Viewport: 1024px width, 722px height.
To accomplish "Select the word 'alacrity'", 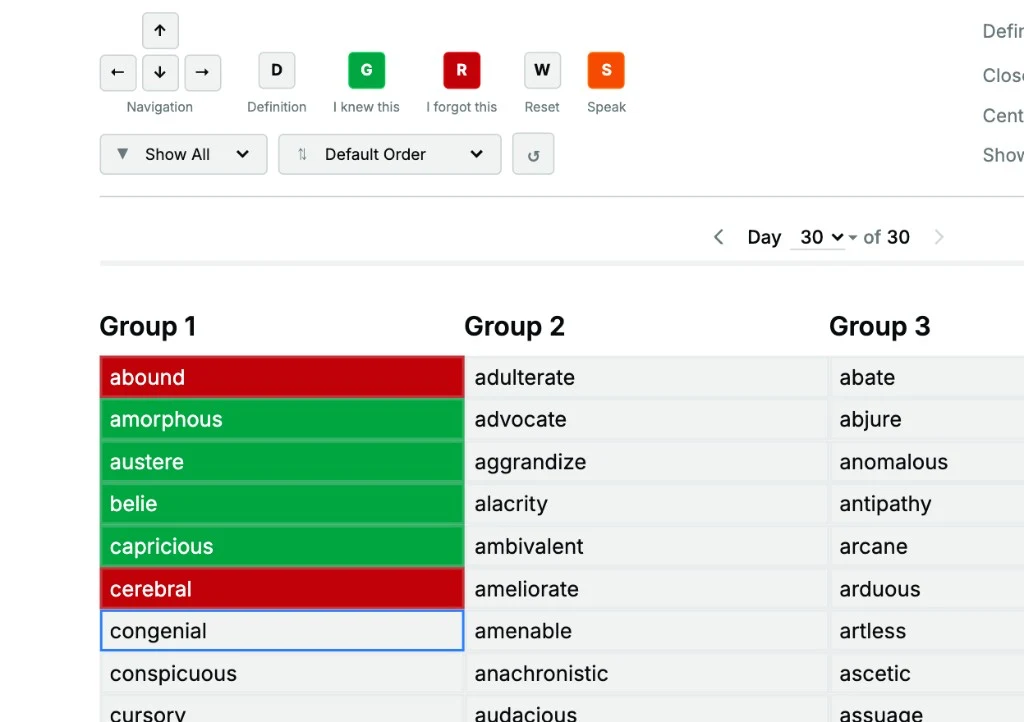I will tap(647, 504).
